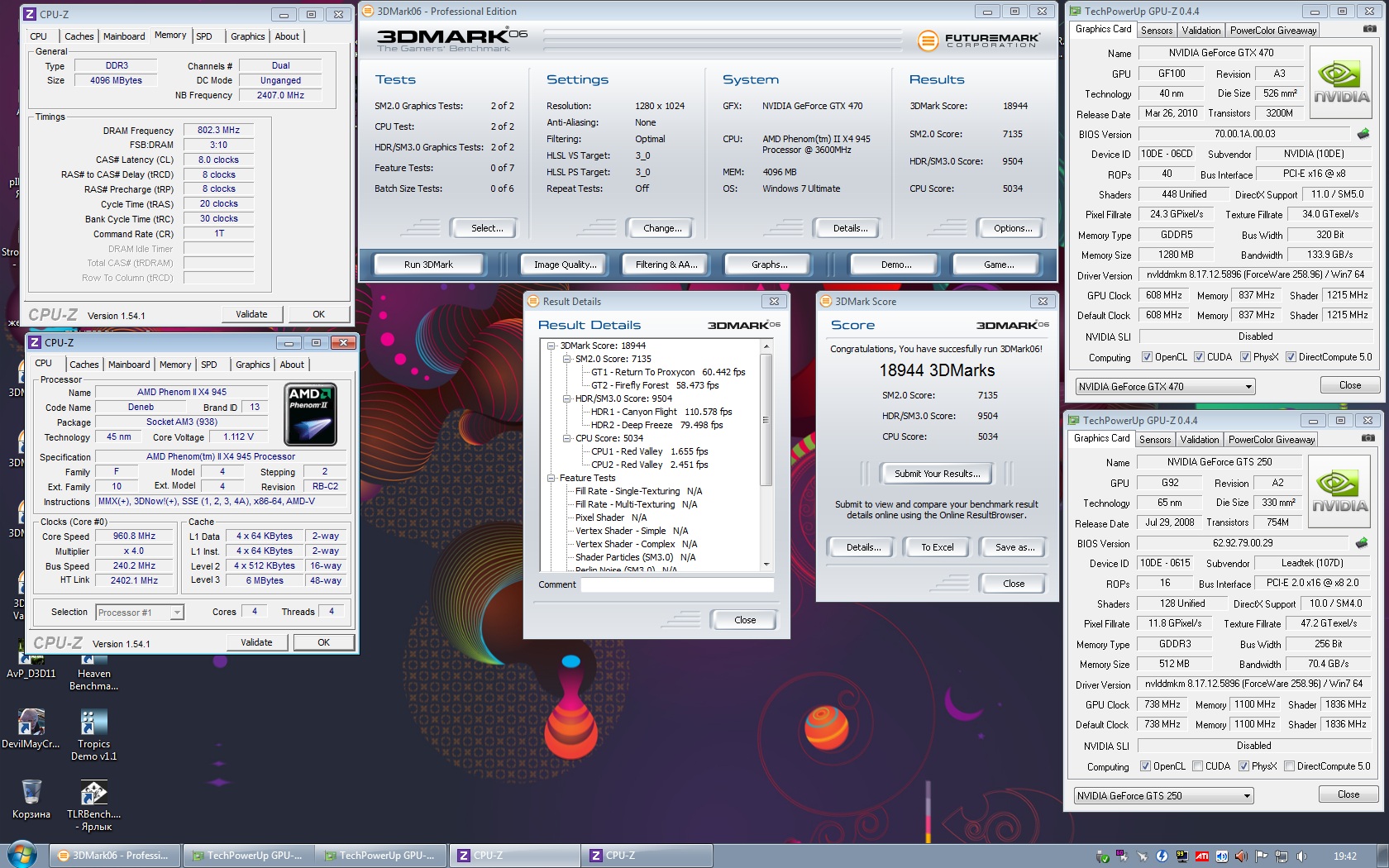Click the NVIDIA logo in GTS 250 GPU-Z
The width and height of the screenshot is (1389, 868).
click(x=1340, y=494)
